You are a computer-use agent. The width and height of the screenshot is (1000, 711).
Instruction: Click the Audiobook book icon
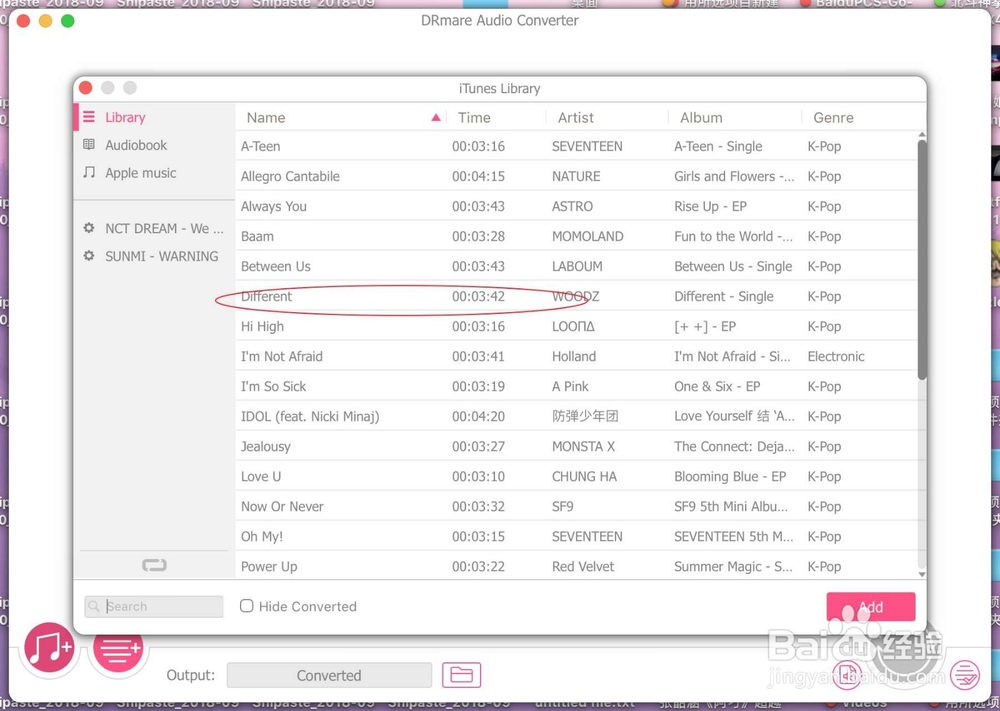tap(89, 145)
